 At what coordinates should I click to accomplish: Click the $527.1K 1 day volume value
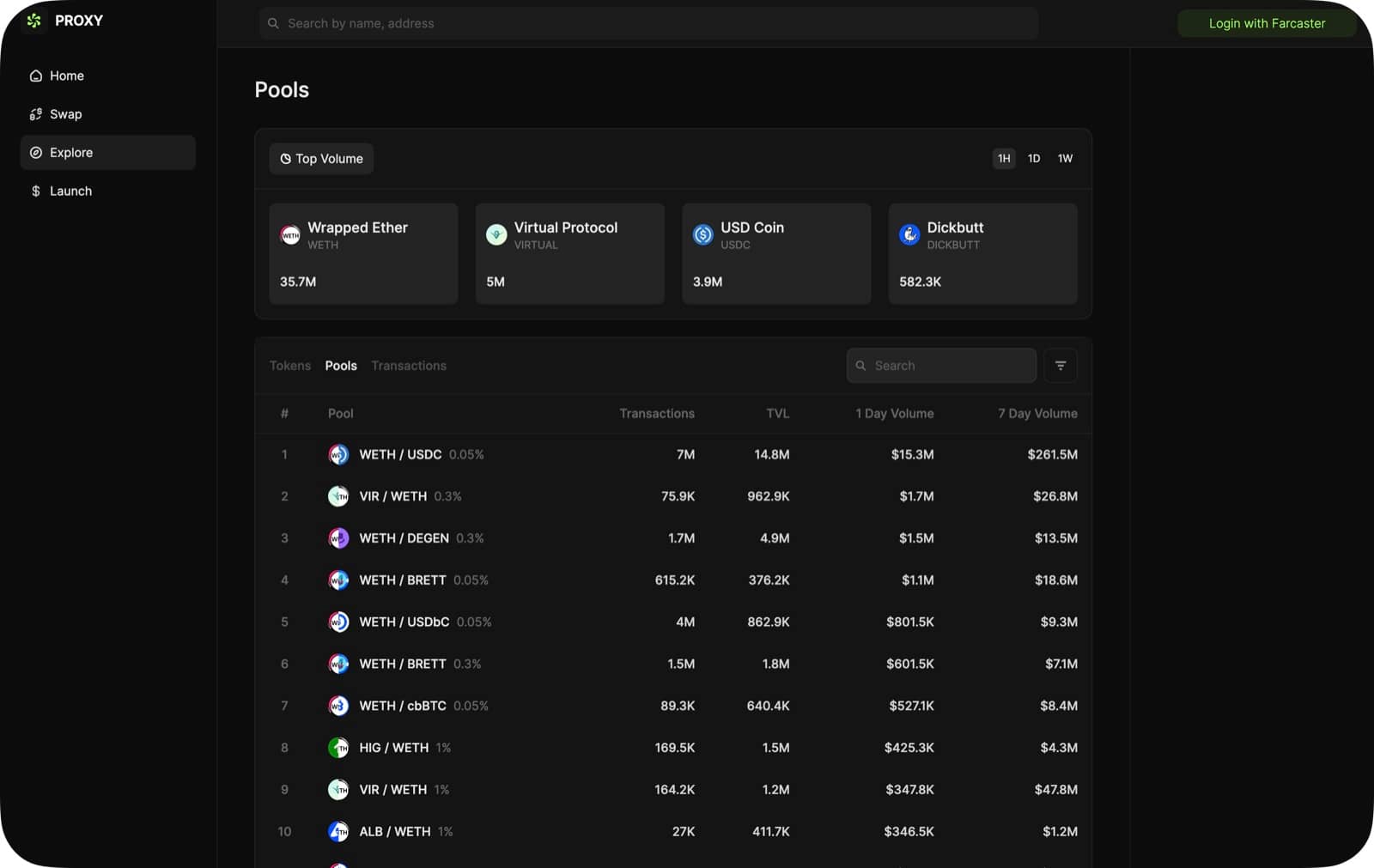(x=911, y=706)
